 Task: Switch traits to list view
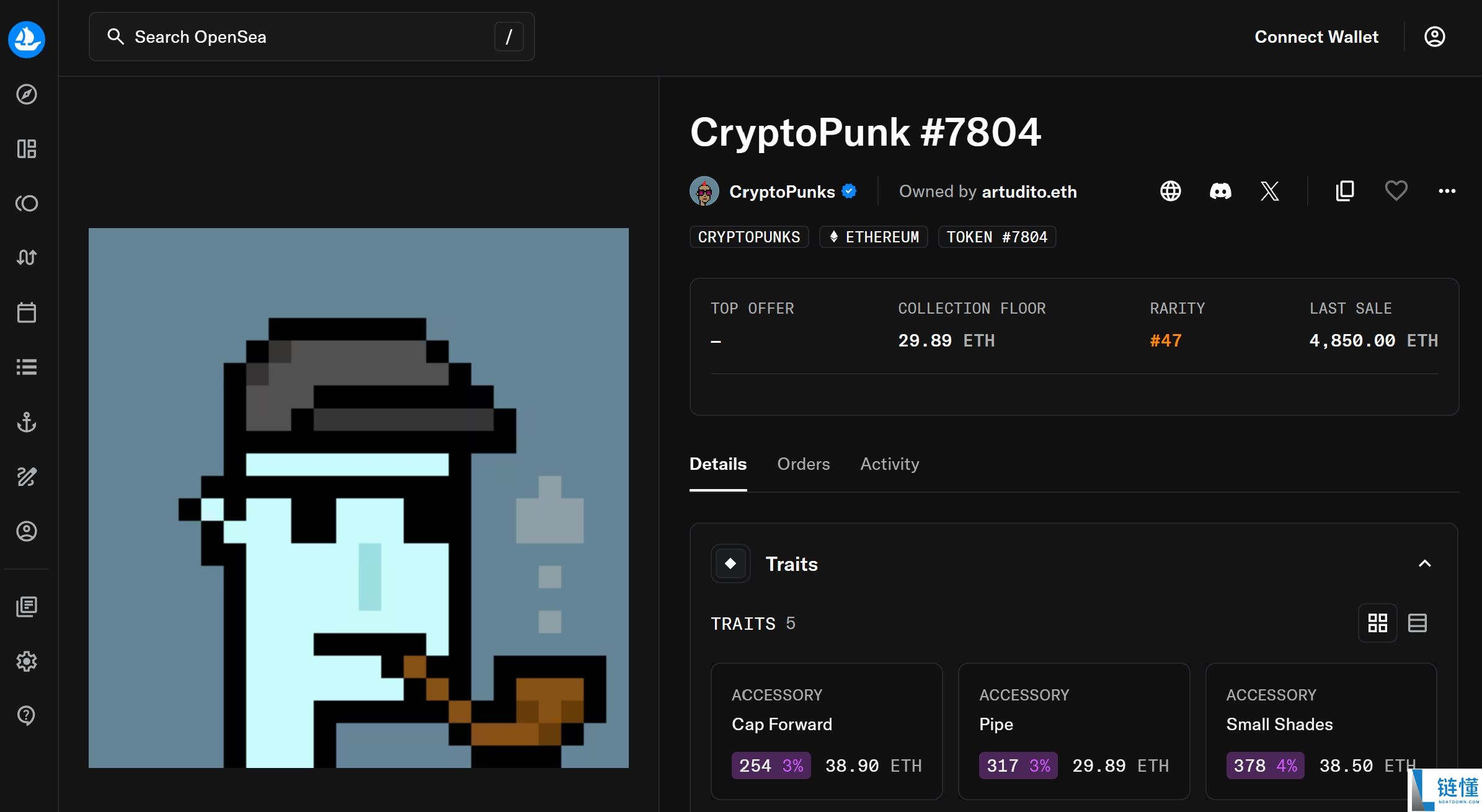pos(1418,623)
